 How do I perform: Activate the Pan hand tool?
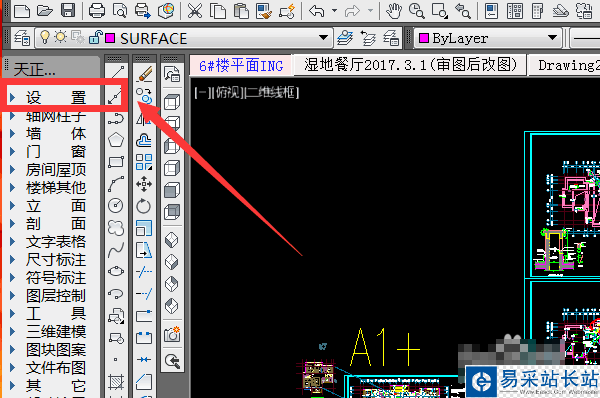tap(393, 11)
